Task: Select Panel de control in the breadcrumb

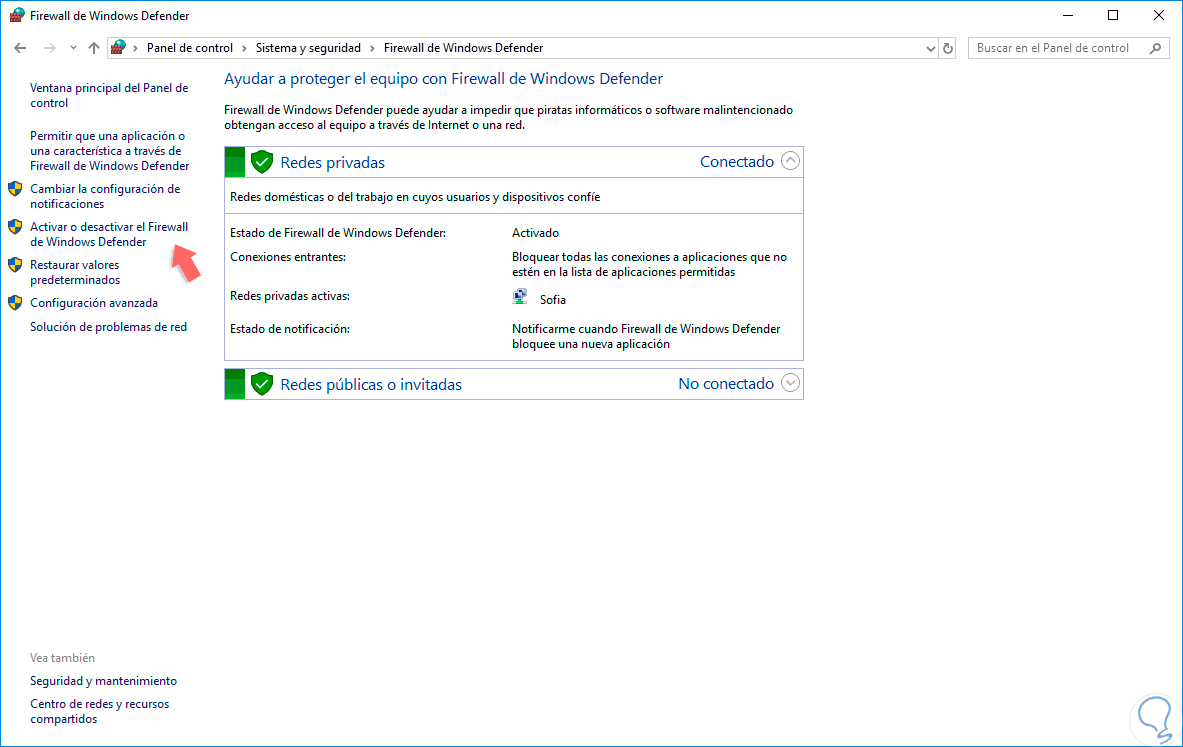Action: tap(189, 48)
